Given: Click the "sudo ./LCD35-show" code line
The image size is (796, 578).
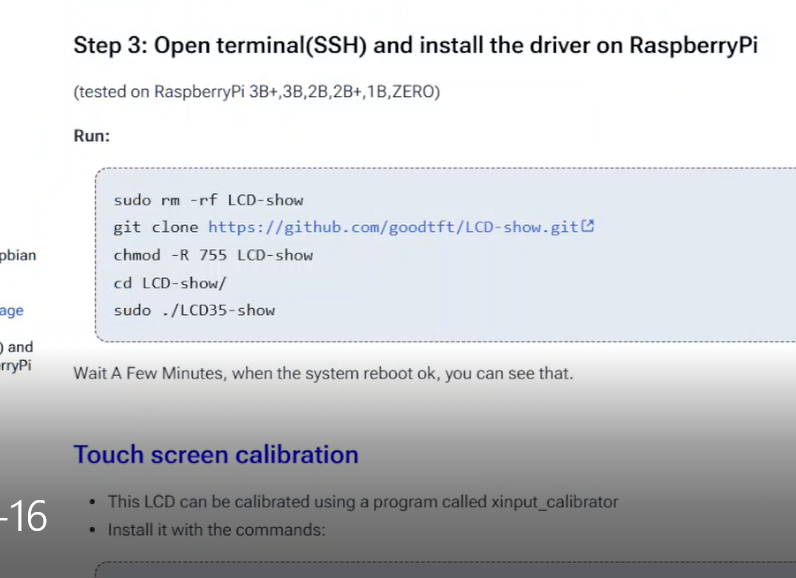Looking at the screenshot, I should (x=194, y=310).
